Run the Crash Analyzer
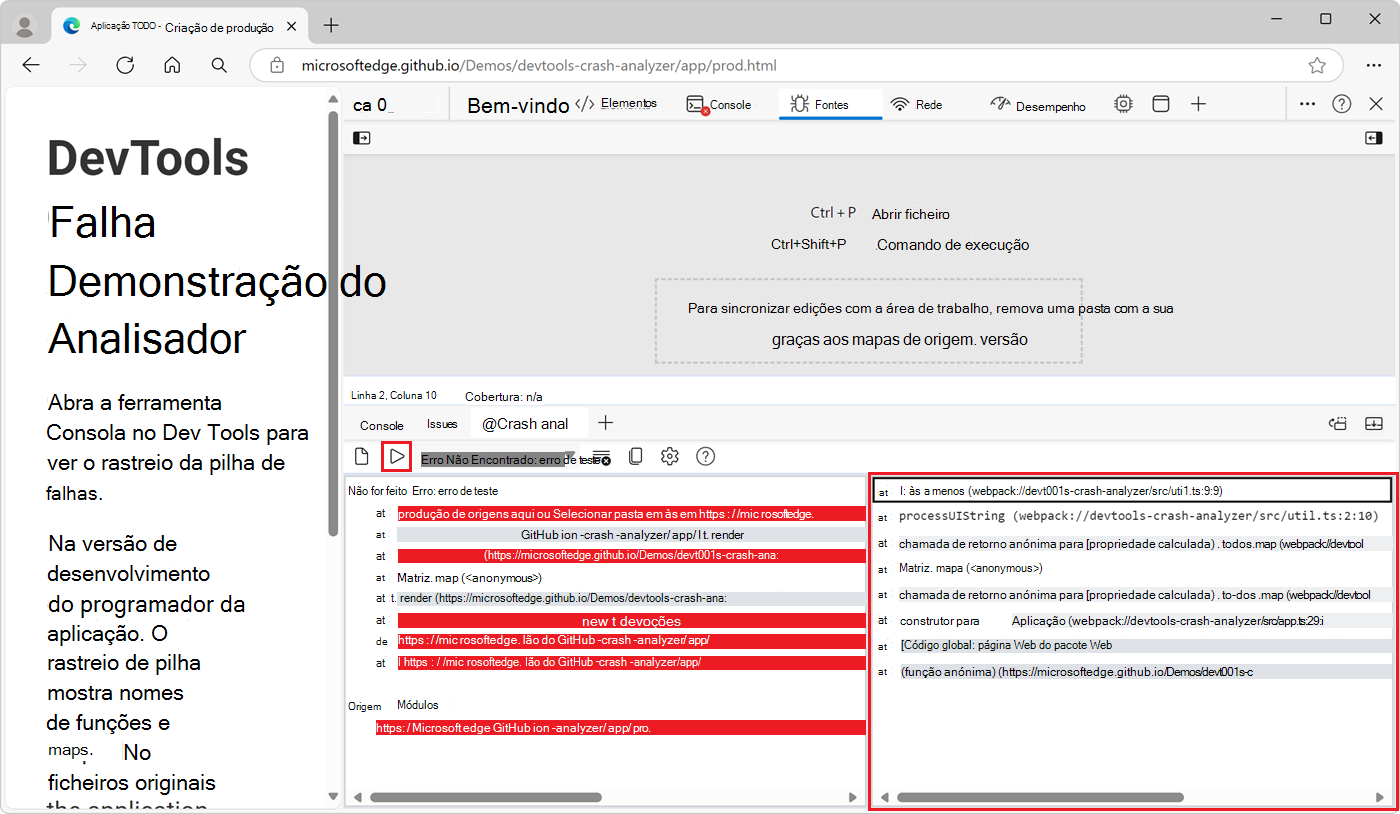 tap(396, 456)
